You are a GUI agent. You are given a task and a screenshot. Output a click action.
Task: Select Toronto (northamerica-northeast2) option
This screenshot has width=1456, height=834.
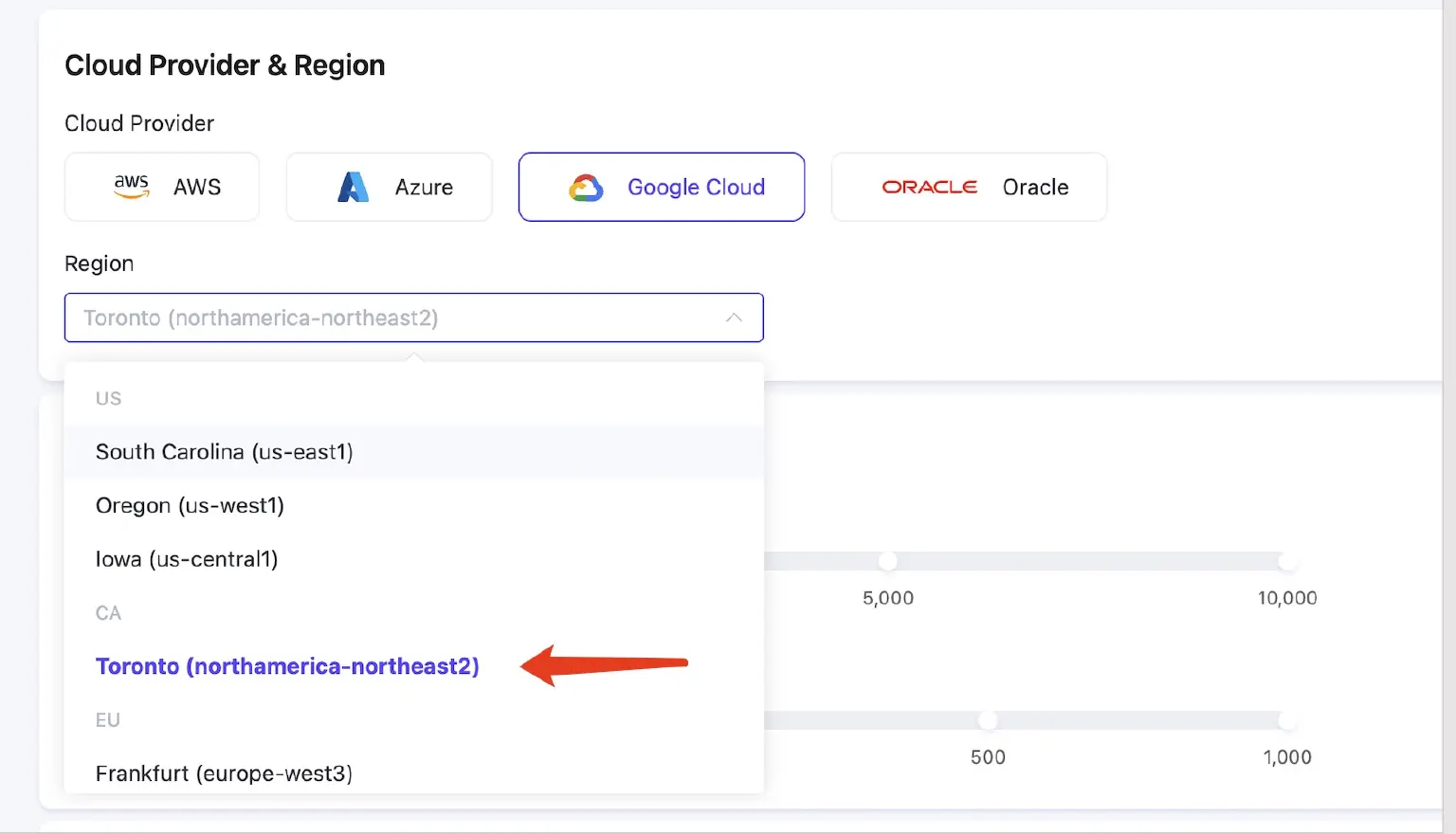287,666
